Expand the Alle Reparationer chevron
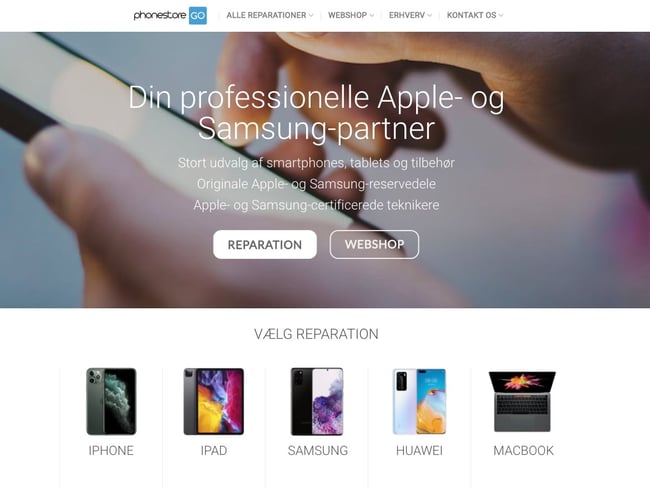The image size is (650, 500). click(311, 16)
